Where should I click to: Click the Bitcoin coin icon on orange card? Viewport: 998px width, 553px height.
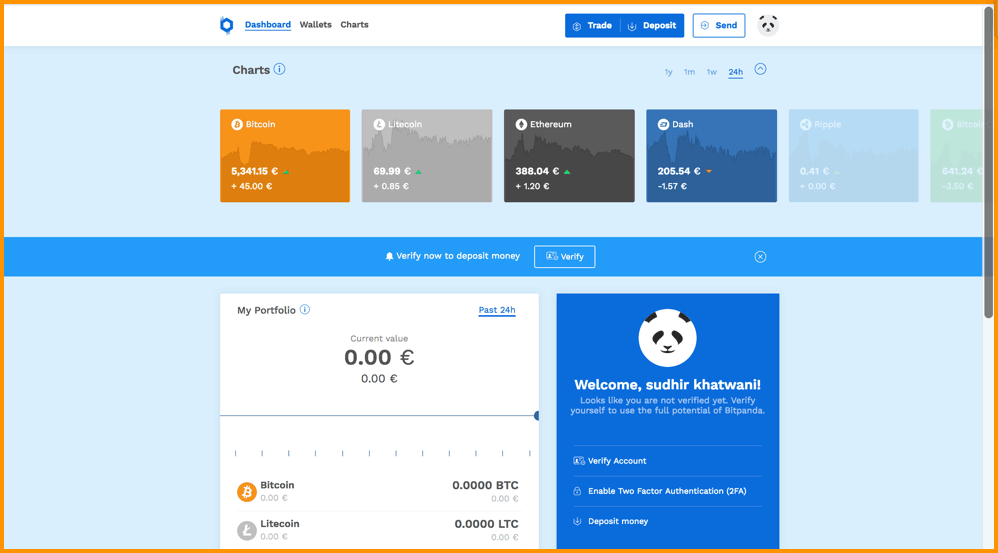point(237,125)
